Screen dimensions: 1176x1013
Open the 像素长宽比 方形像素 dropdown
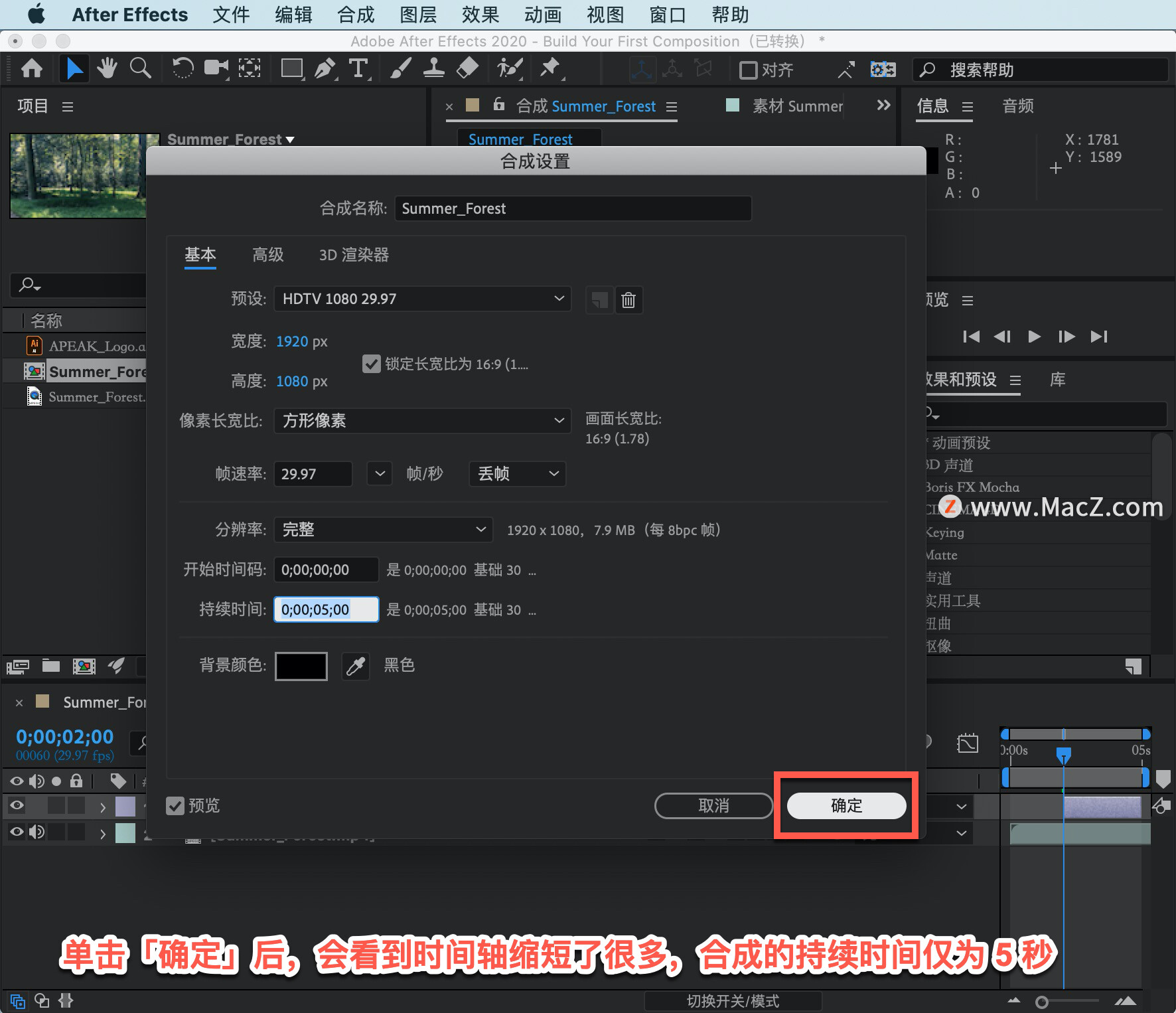(423, 421)
